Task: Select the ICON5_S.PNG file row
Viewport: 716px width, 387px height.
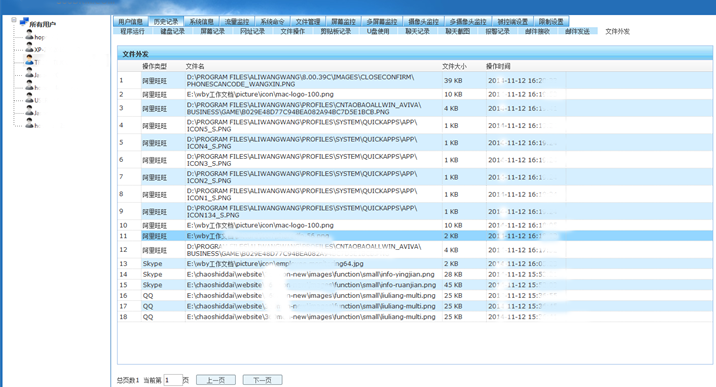Action: pos(415,126)
